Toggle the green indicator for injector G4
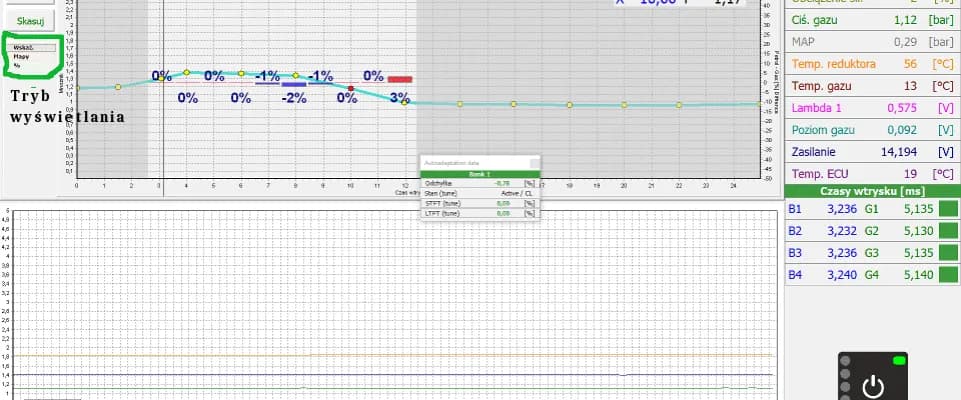Viewport: 961px width, 400px height. [947, 274]
